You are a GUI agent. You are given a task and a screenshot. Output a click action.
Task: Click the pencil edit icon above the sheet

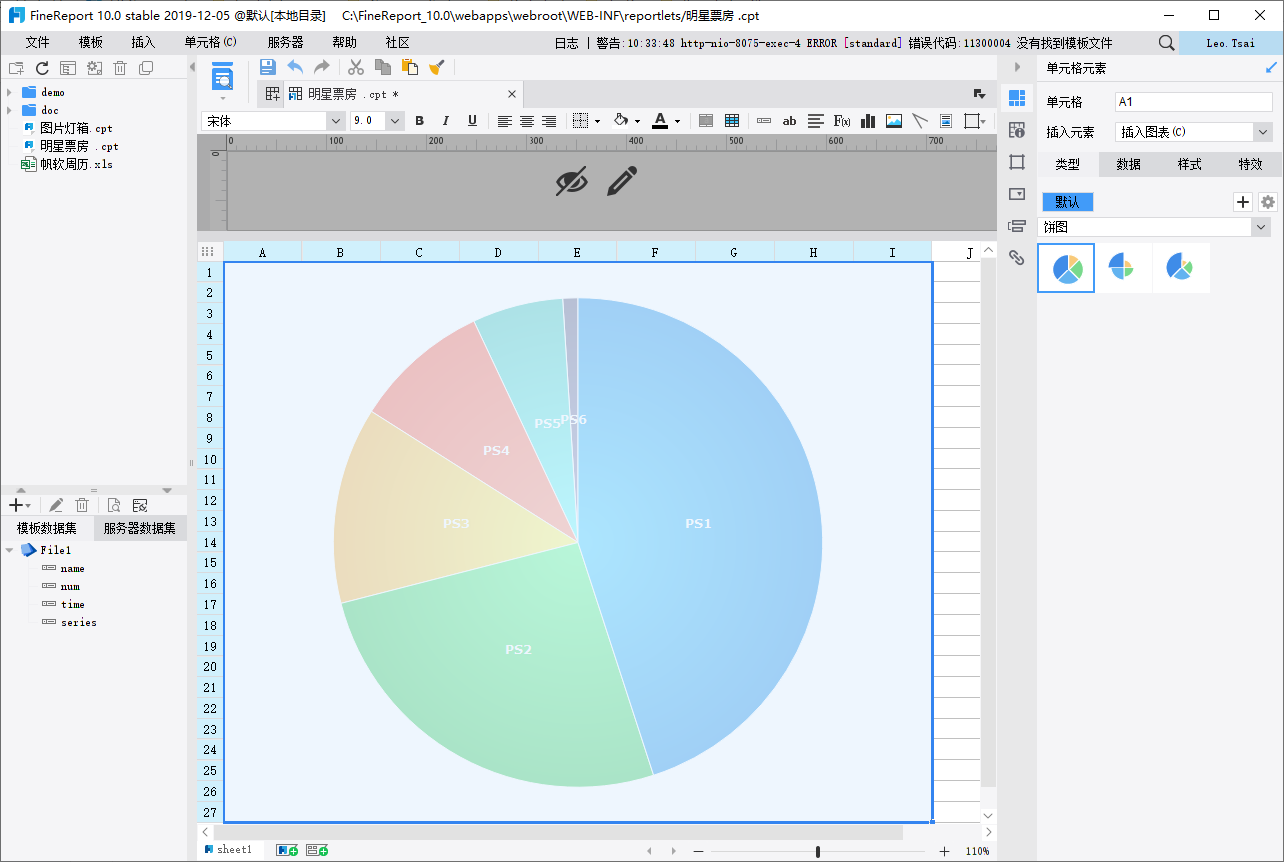click(622, 181)
